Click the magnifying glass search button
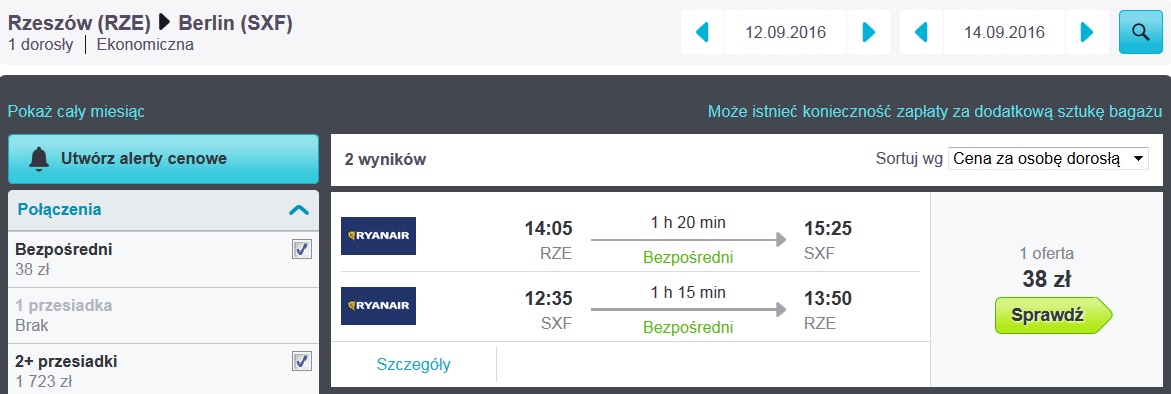1171x394 pixels. point(1140,32)
